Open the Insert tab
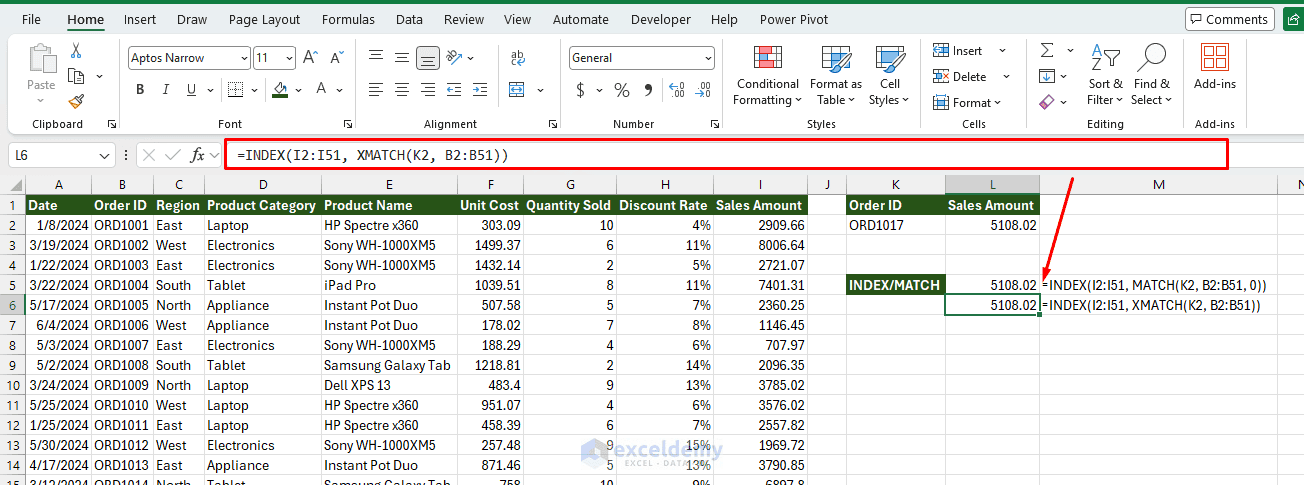 (x=140, y=19)
